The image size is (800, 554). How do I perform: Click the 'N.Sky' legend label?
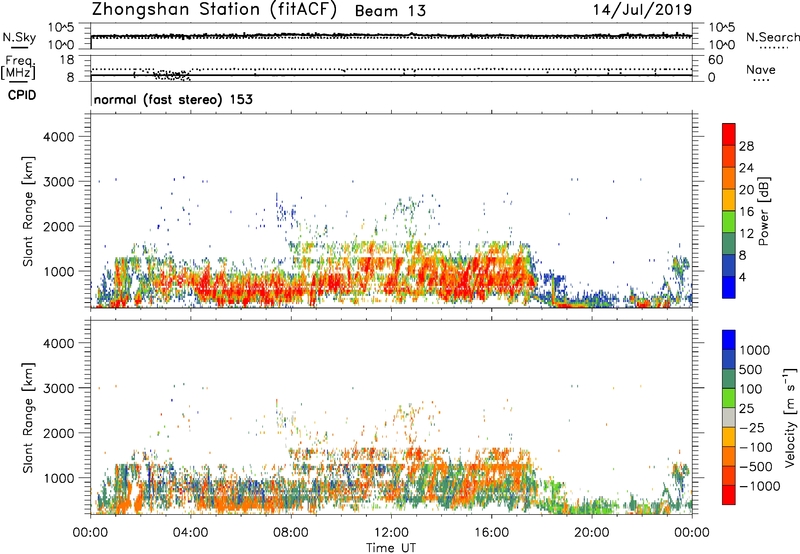pos(19,37)
